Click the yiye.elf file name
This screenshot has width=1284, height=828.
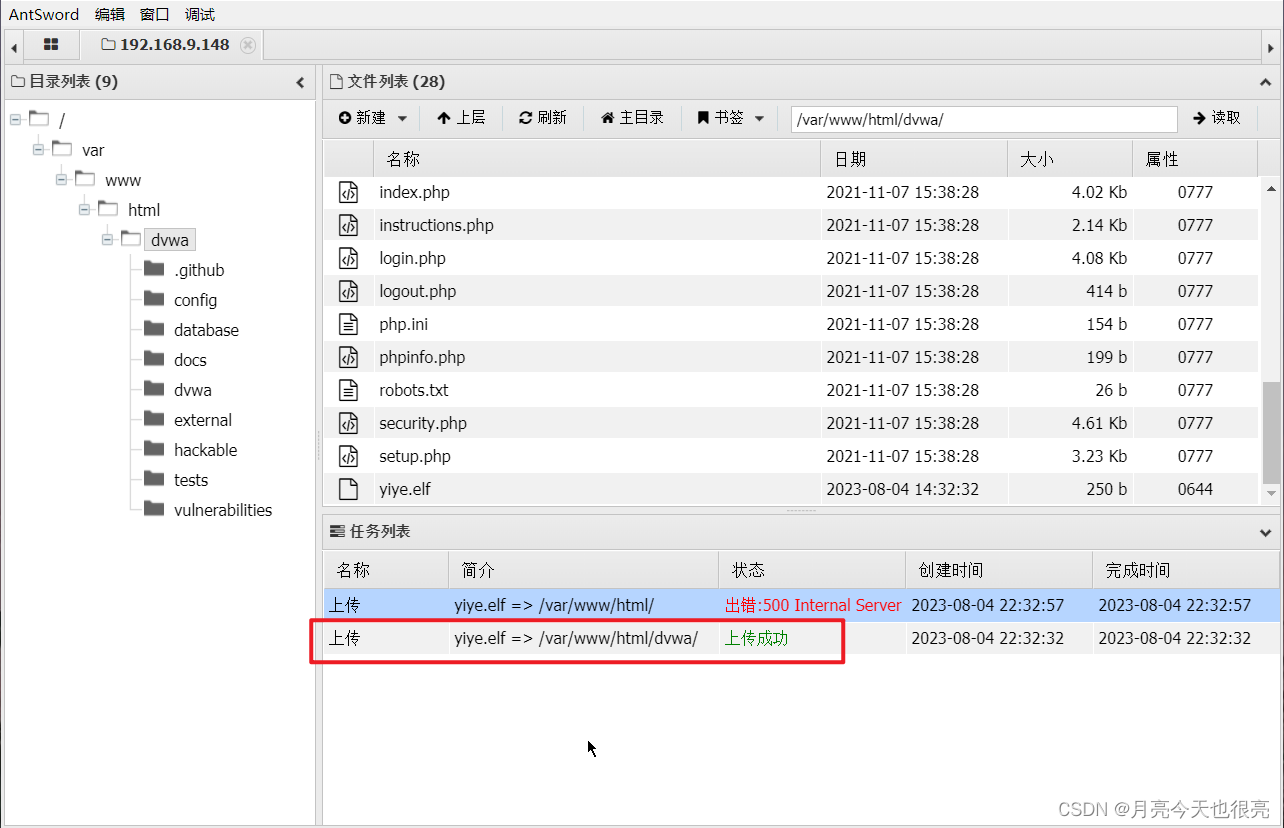pos(405,489)
